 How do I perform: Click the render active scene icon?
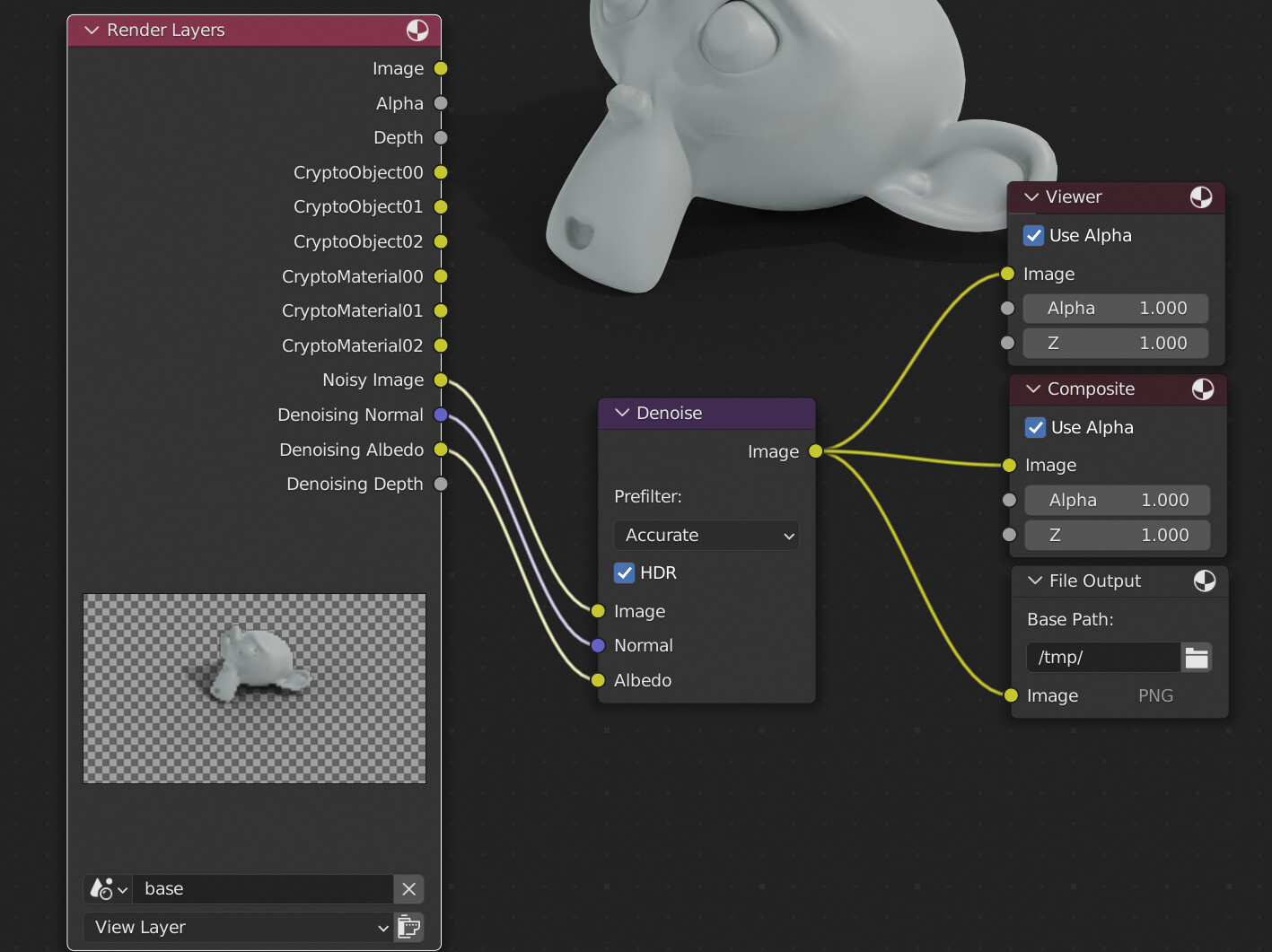point(409,927)
